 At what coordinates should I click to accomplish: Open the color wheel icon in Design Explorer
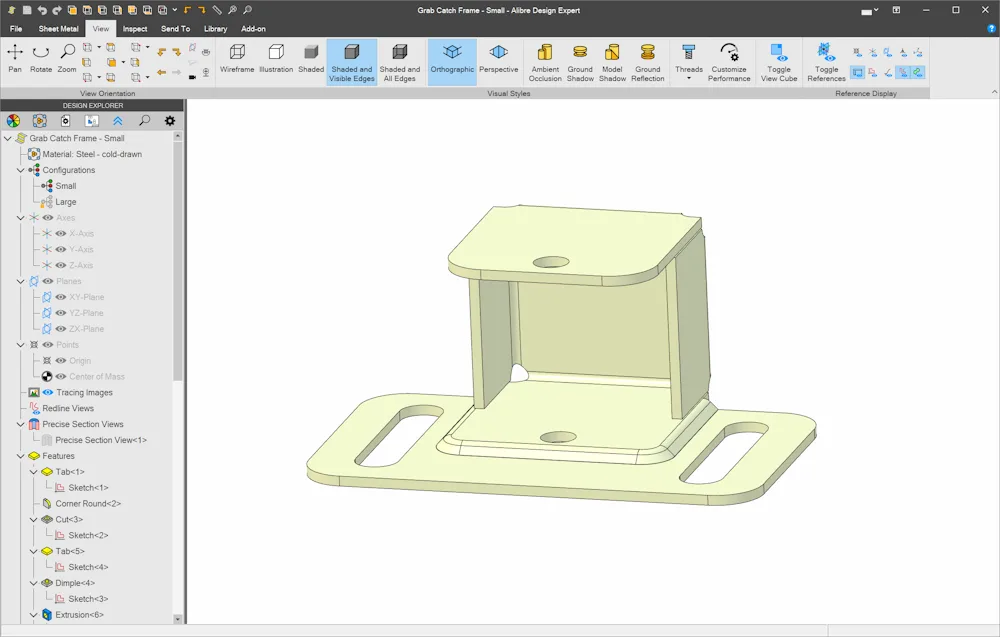(x=13, y=121)
